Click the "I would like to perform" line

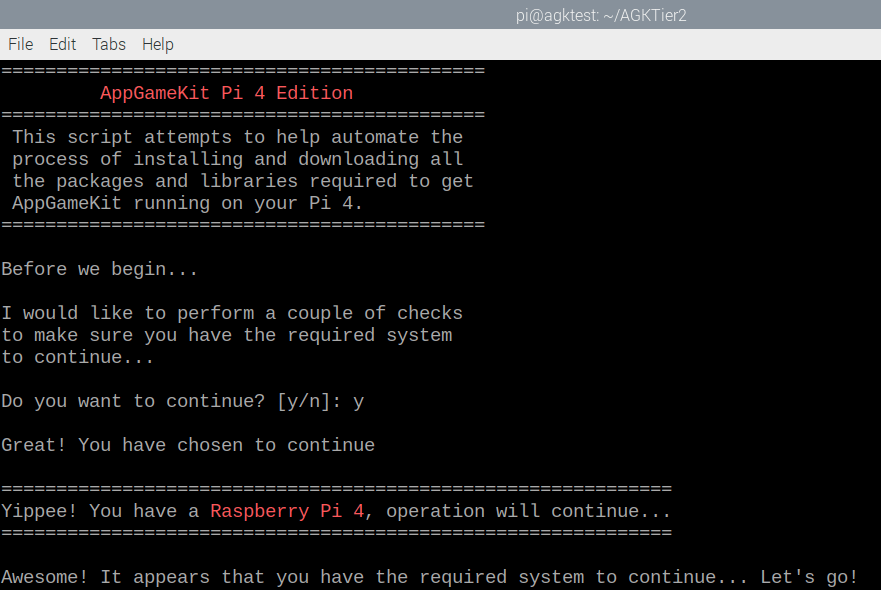[232, 313]
